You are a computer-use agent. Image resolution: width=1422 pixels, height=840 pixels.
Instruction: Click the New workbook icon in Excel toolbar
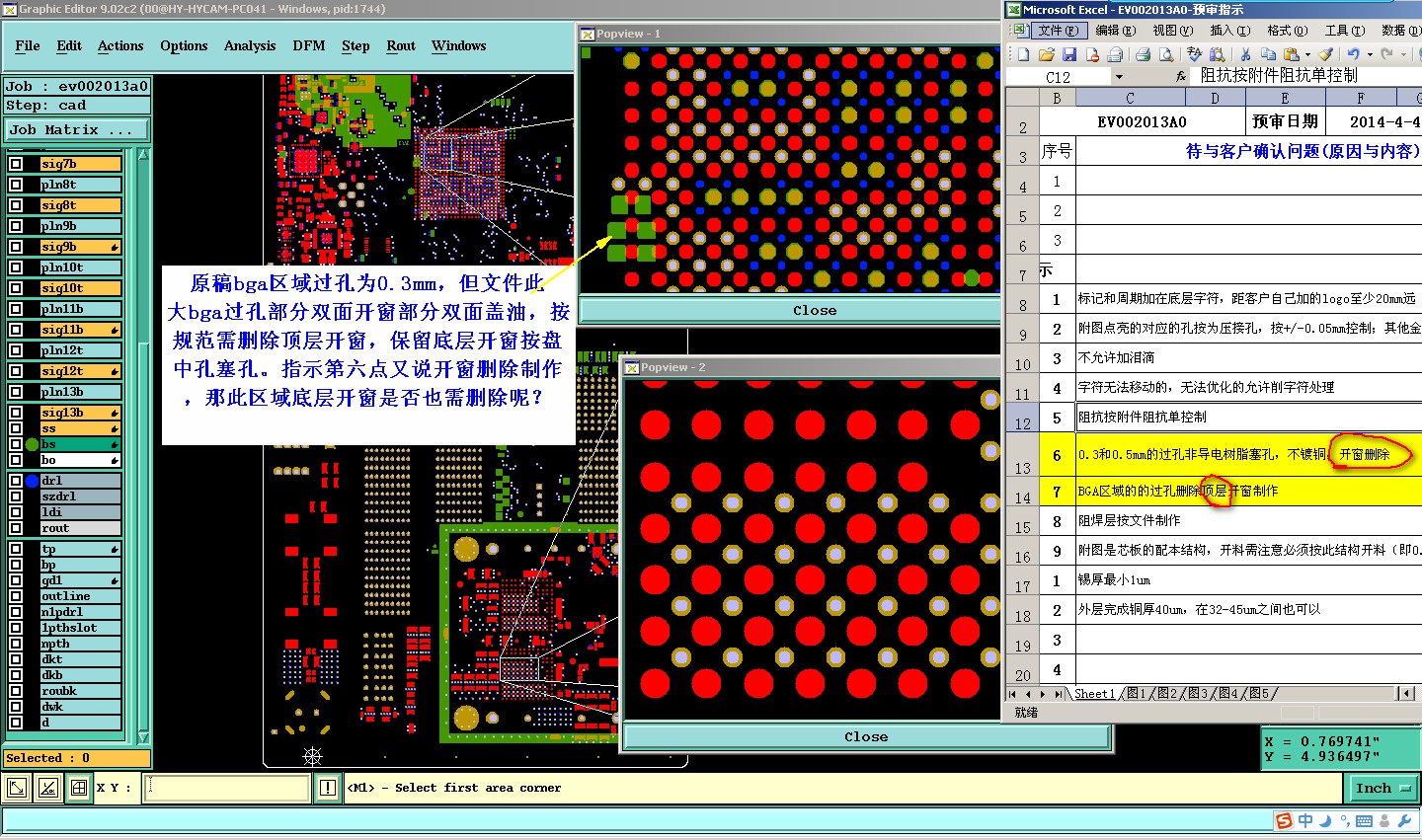point(1023,54)
